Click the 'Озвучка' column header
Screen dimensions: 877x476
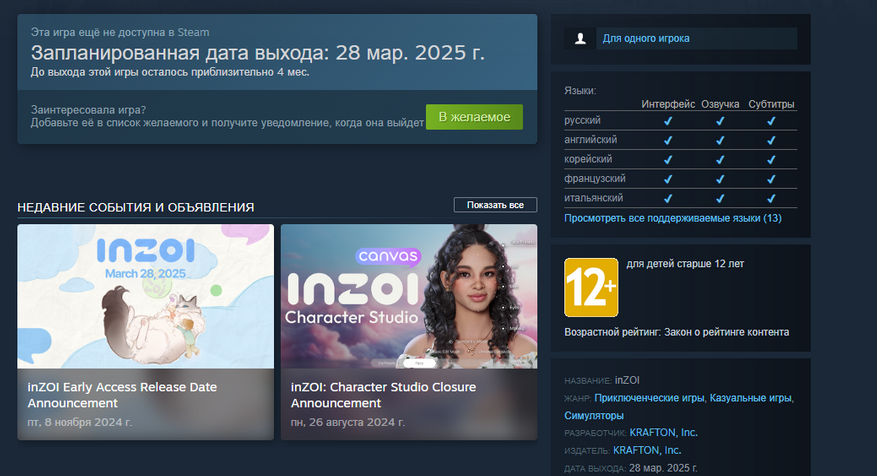pos(720,104)
